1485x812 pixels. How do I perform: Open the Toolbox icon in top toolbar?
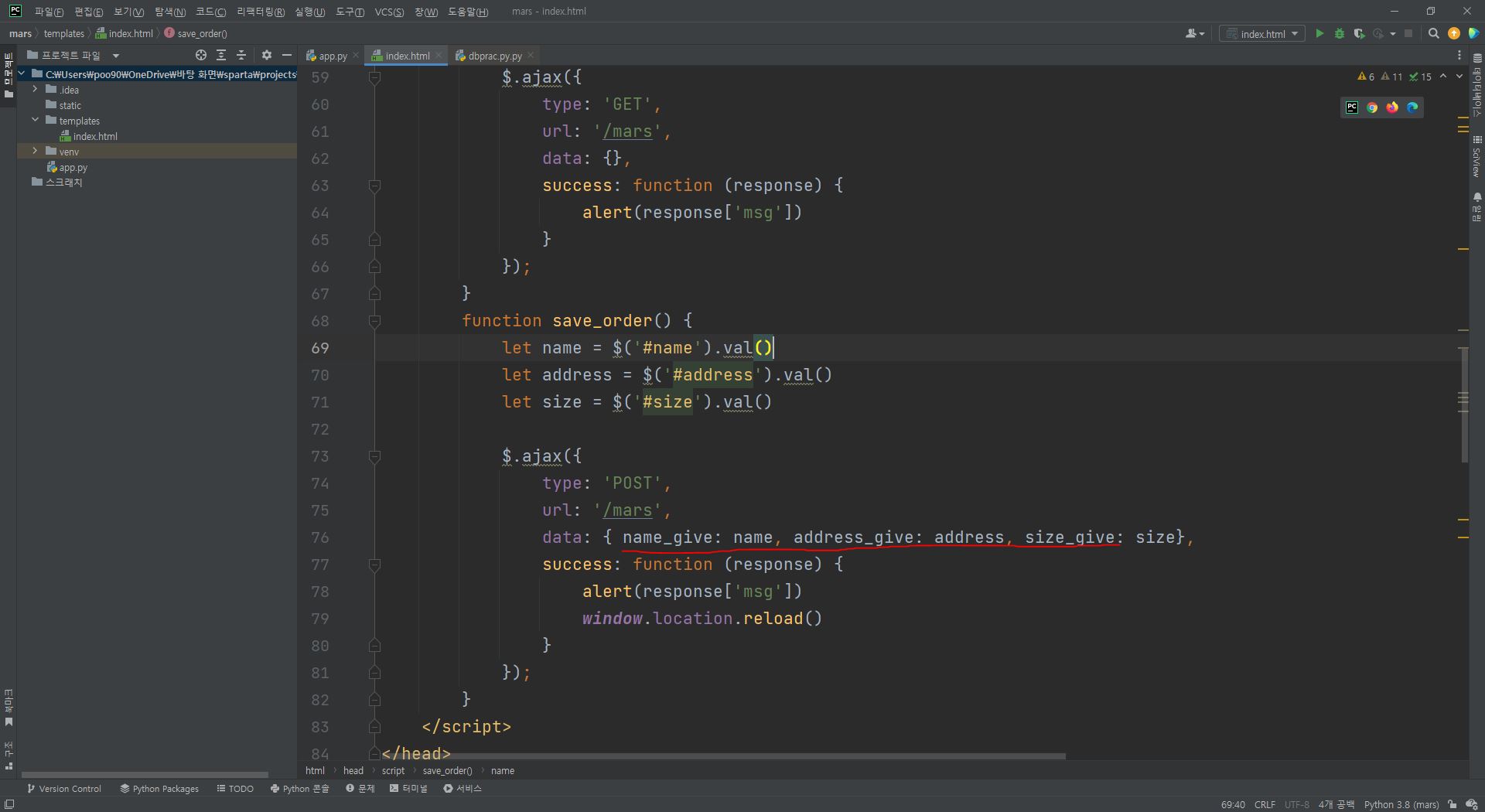1474,33
